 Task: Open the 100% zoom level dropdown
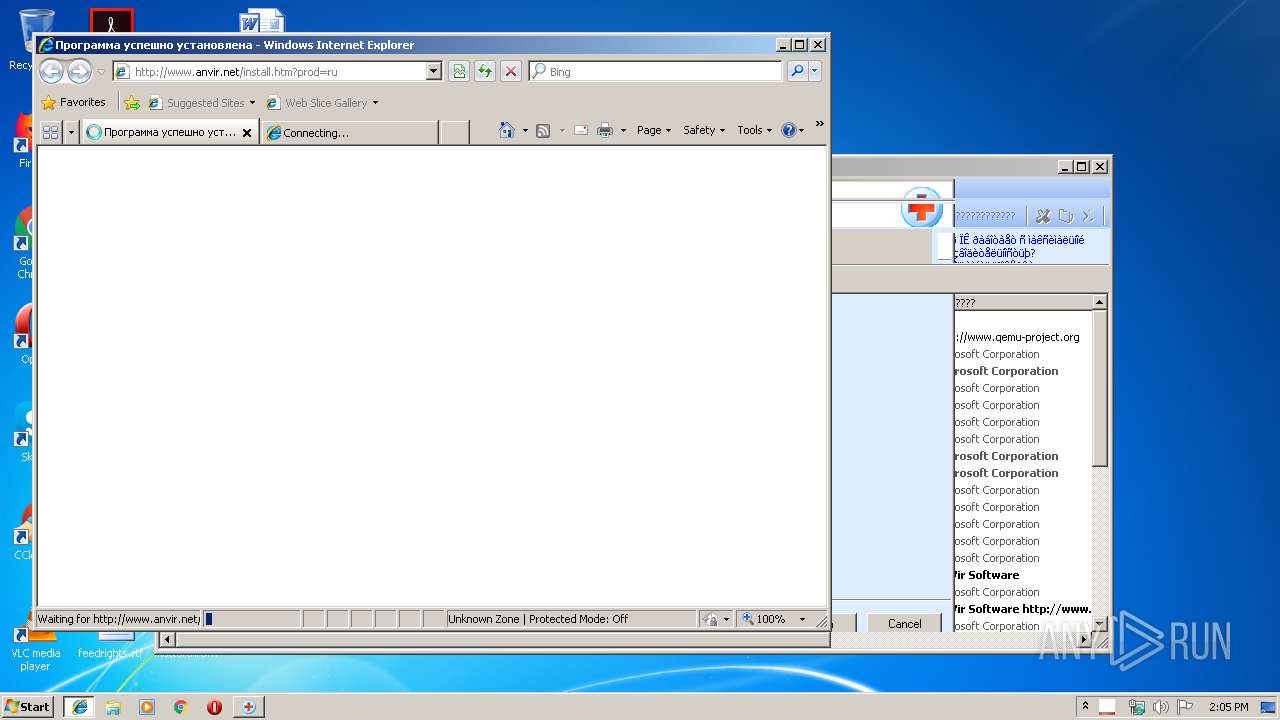(802, 619)
